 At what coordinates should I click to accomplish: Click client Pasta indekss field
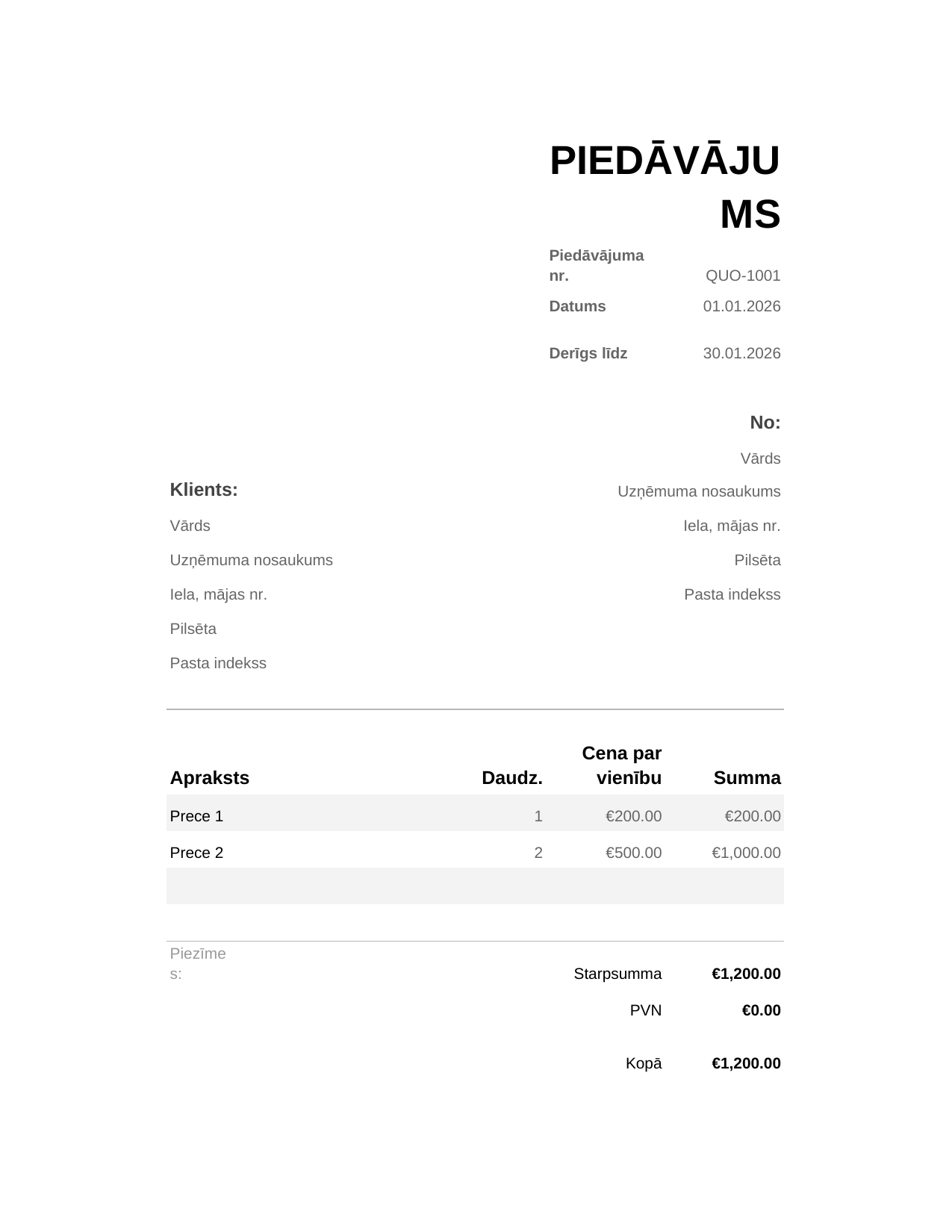(x=218, y=663)
